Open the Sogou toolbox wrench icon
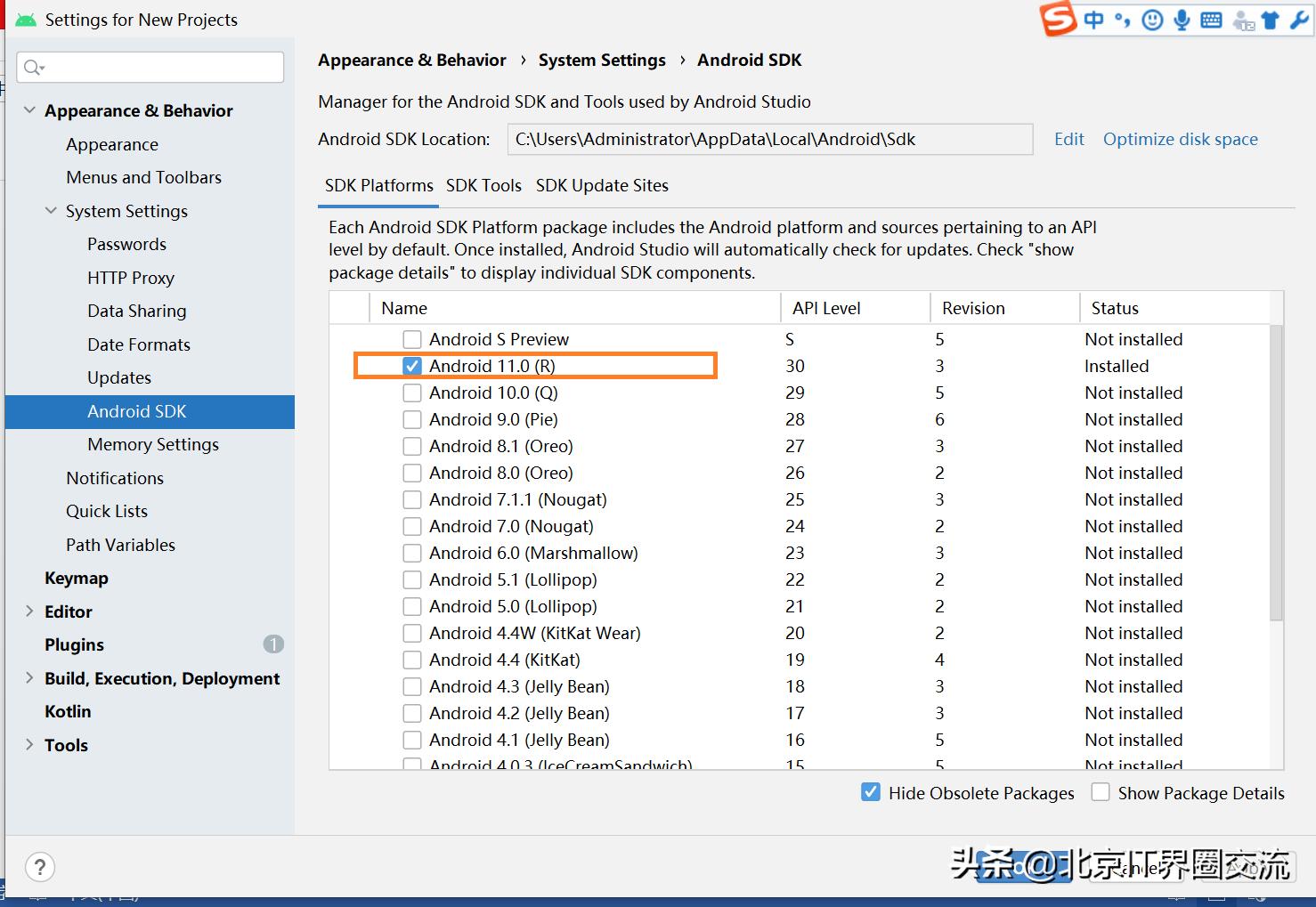This screenshot has height=907, width=1316. [1299, 20]
